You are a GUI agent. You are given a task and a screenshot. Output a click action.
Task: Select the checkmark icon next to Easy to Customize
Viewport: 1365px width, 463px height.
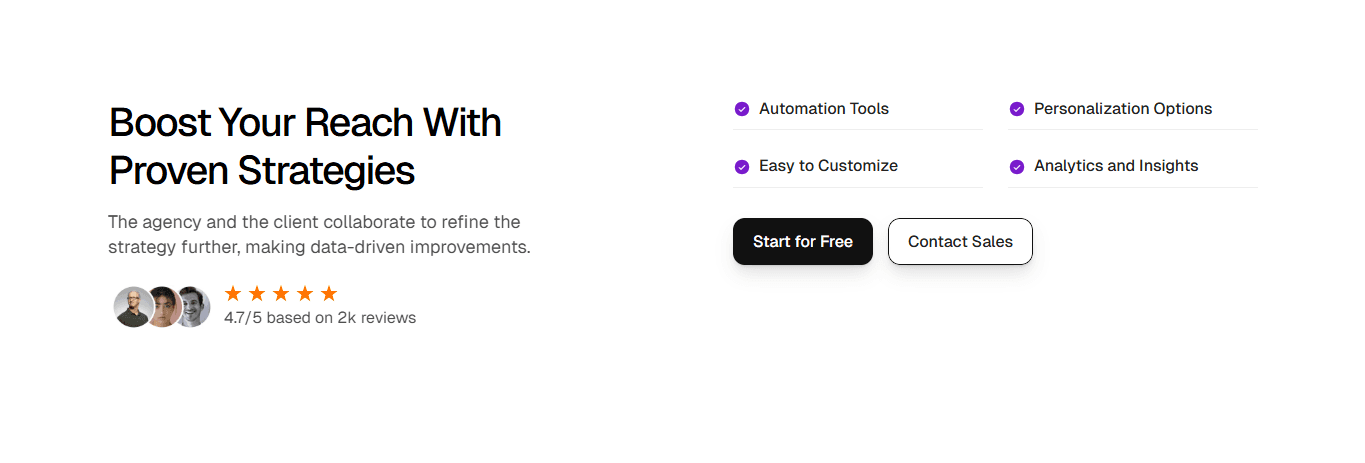[742, 167]
